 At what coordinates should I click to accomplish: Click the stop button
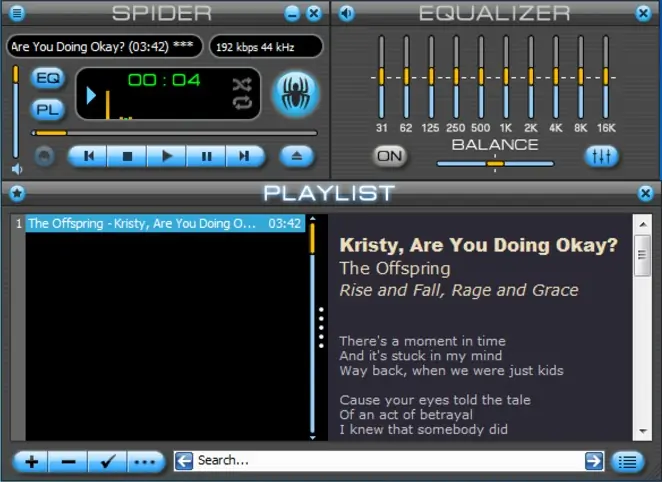[127, 157]
